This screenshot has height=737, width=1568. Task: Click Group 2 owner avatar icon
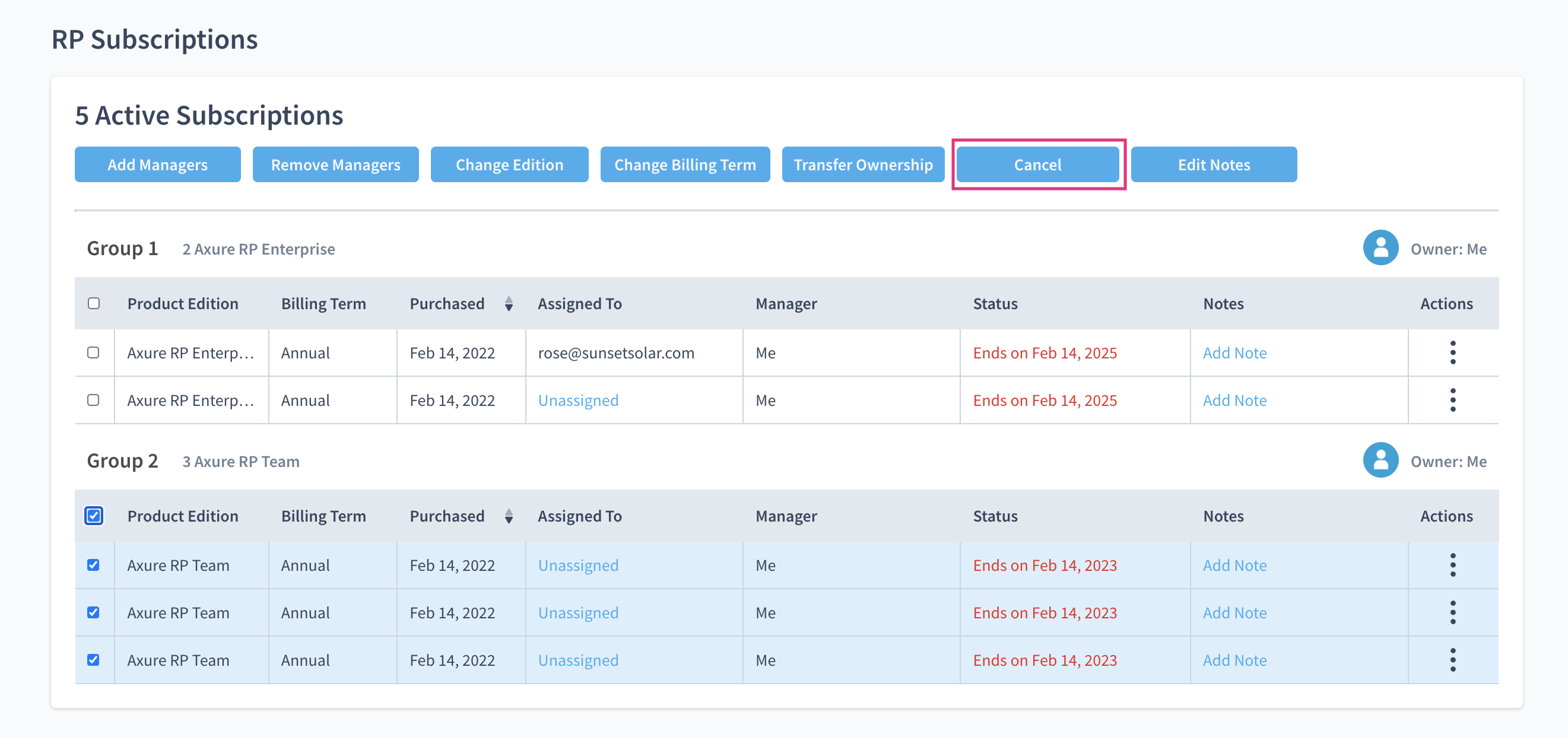[1380, 460]
